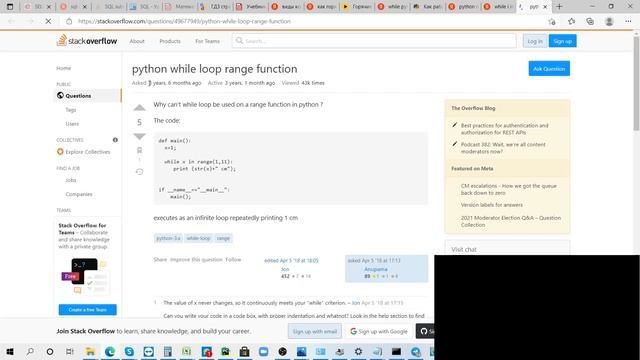This screenshot has height=360, width=640.
Task: Click the question title heading
Action: coord(214,69)
